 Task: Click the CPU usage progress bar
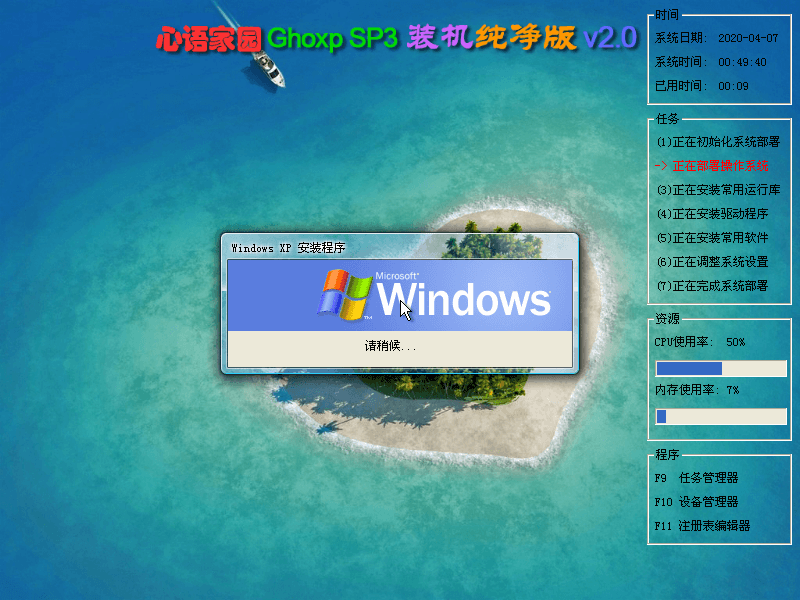click(721, 368)
